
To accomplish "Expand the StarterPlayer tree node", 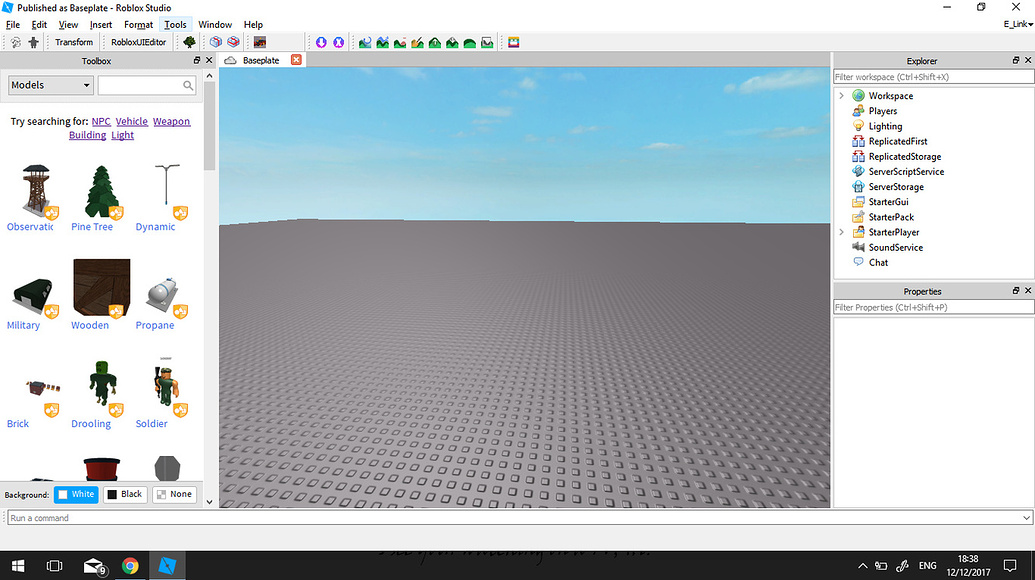I will 842,232.
